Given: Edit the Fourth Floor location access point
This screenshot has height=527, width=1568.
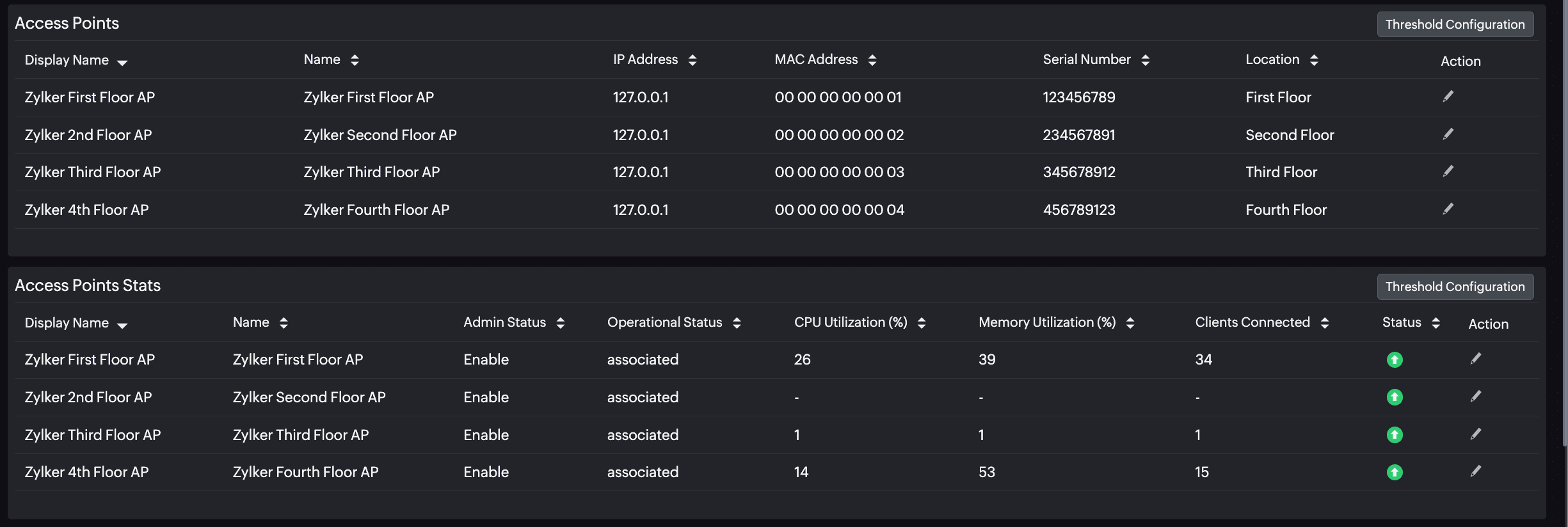Looking at the screenshot, I should click(1448, 209).
